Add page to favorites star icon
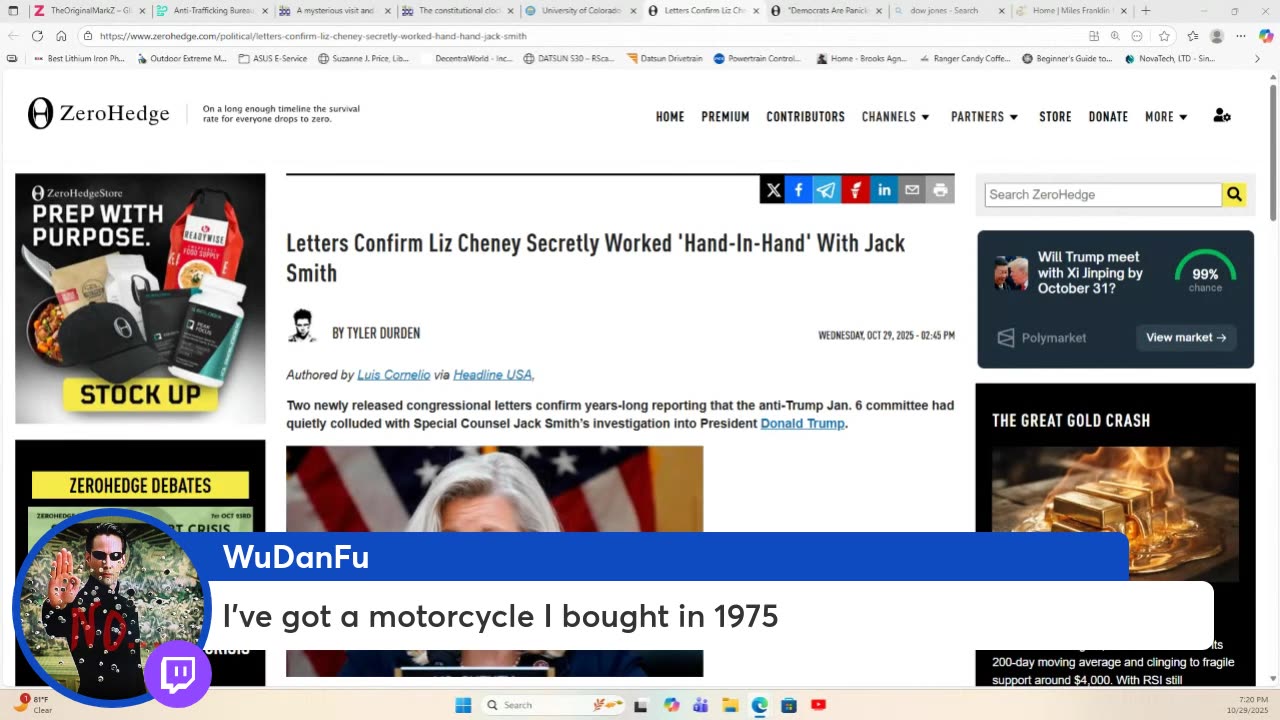Viewport: 1280px width, 720px height. tap(1164, 36)
